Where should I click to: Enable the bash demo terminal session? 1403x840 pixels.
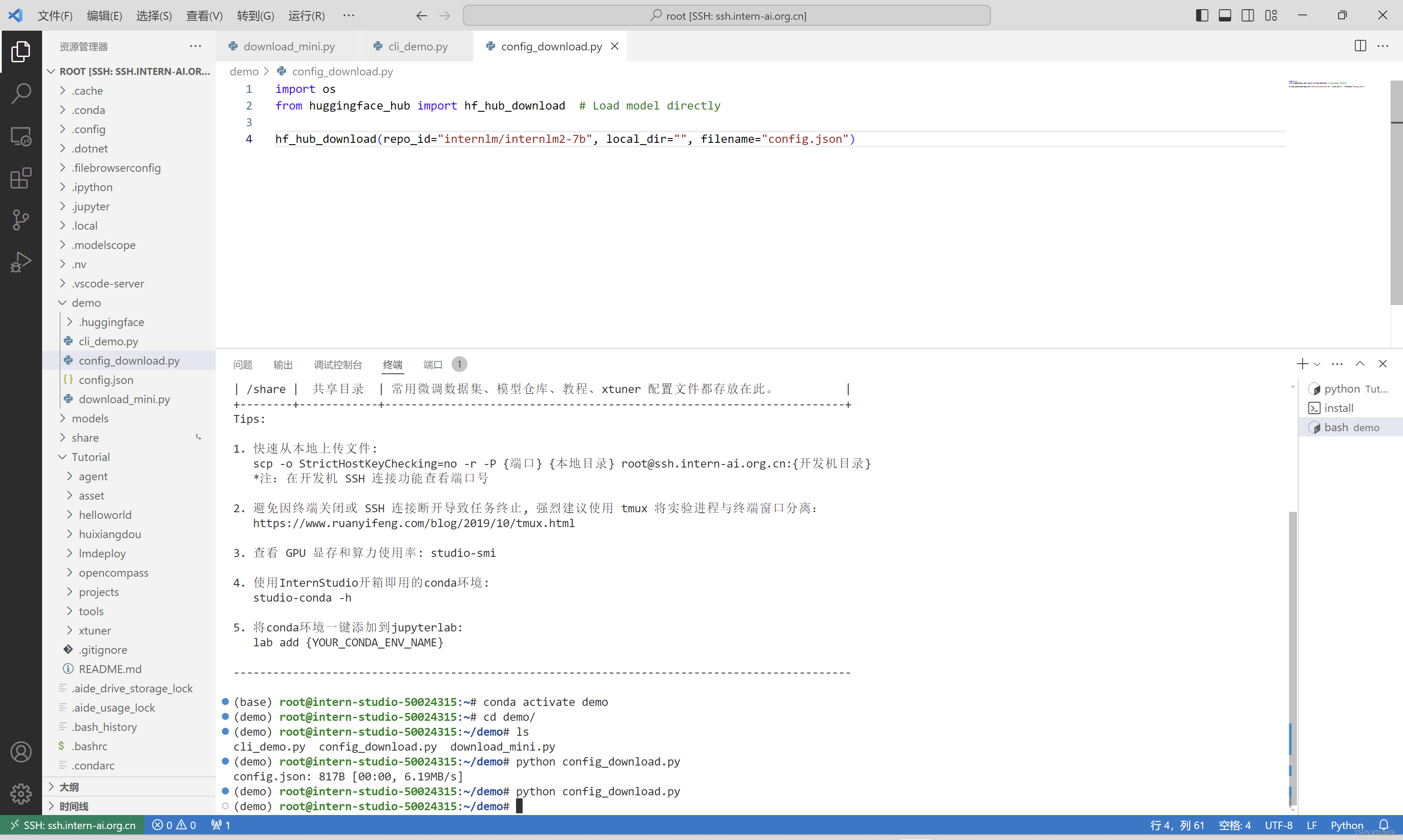pyautogui.click(x=1350, y=427)
